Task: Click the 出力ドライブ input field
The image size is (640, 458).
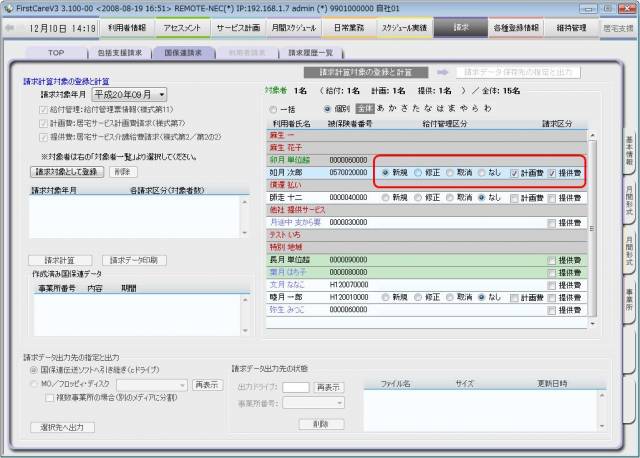Action: (x=296, y=386)
